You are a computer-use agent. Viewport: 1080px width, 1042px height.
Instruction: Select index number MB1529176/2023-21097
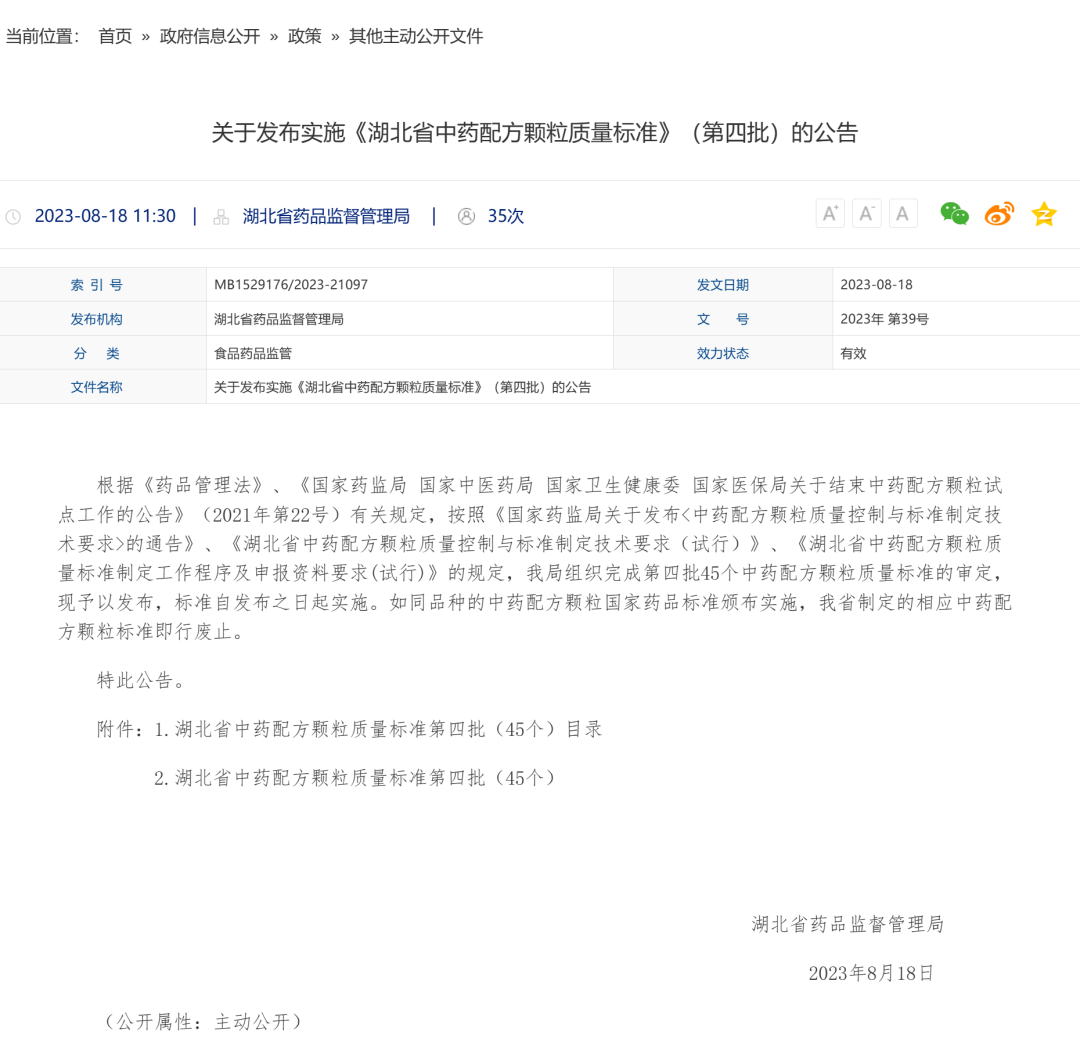pos(291,284)
